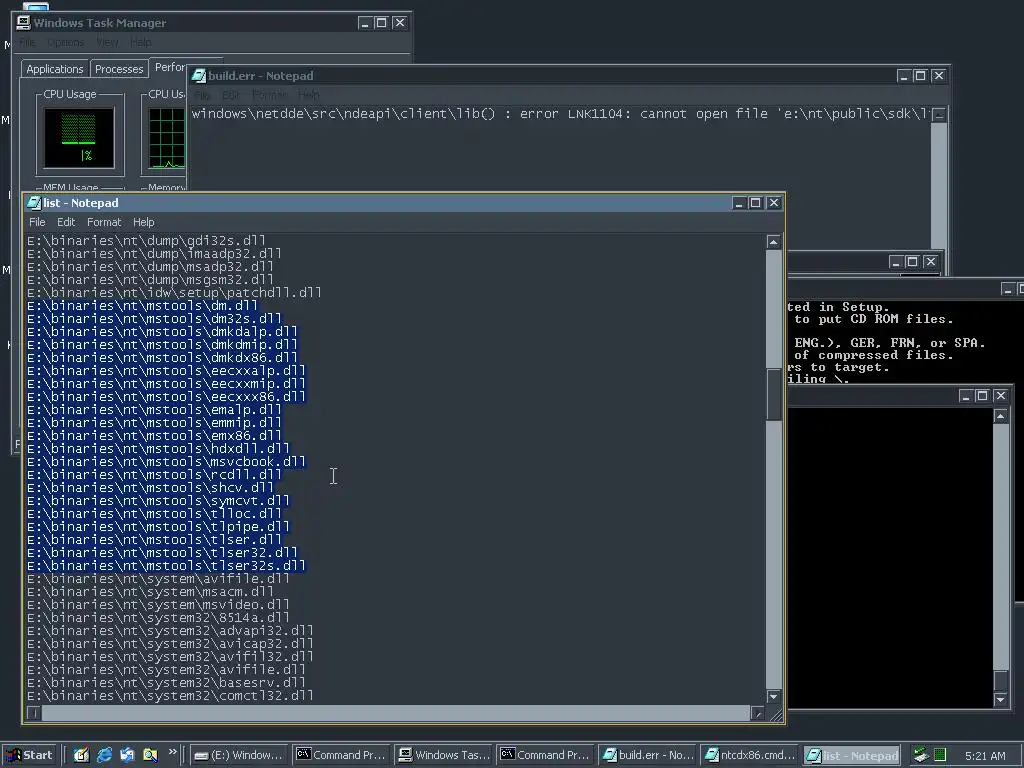The height and width of the screenshot is (768, 1024).
Task: Click "to put CD ROM files." console text
Action: 873,319
